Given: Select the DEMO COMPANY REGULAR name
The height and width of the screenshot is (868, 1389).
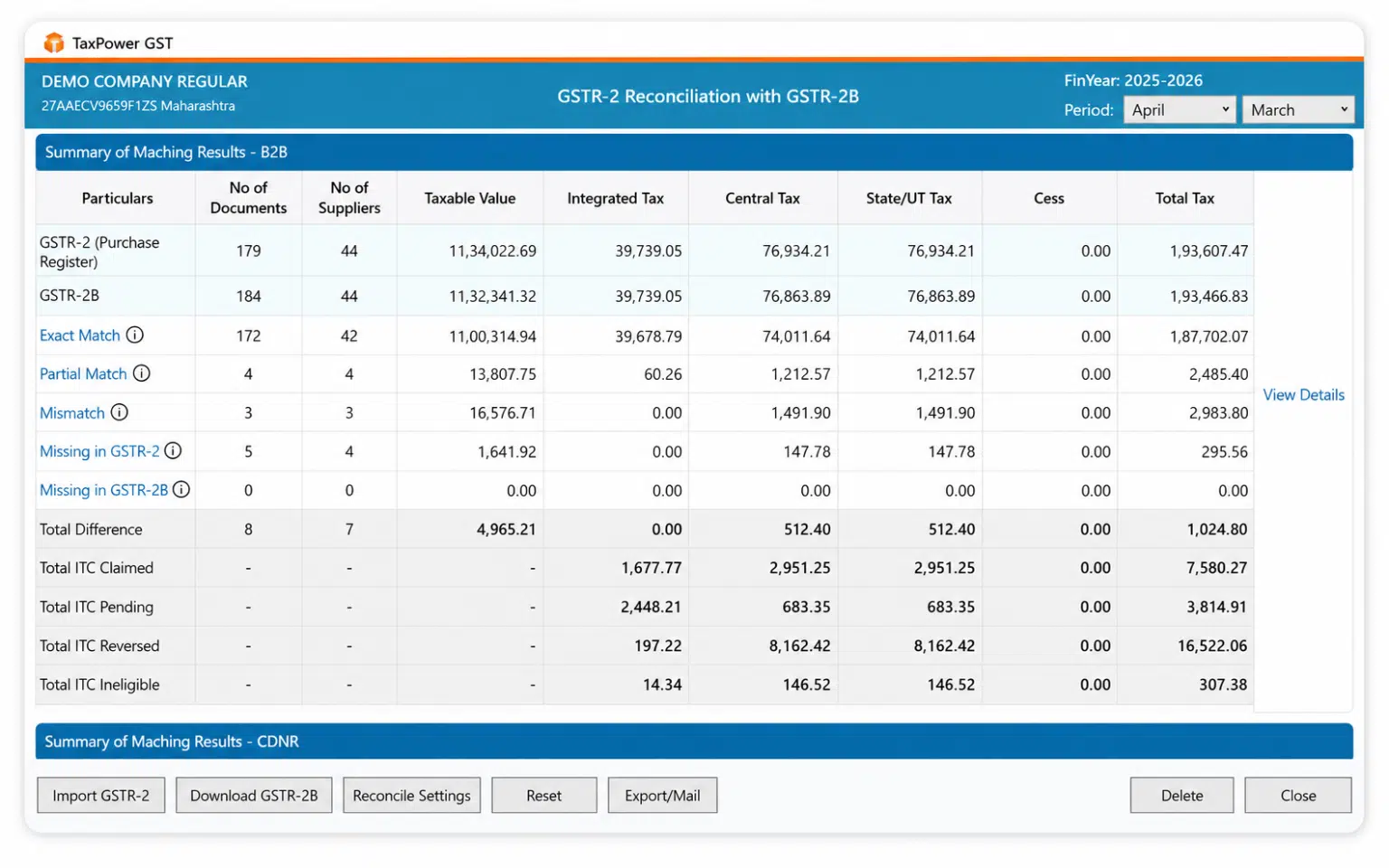Looking at the screenshot, I should (x=145, y=81).
